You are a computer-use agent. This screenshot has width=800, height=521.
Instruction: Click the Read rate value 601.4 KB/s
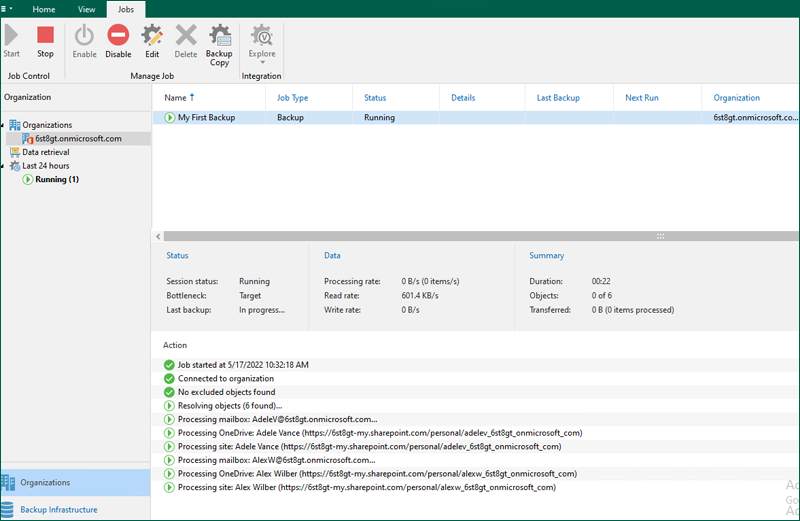click(419, 295)
